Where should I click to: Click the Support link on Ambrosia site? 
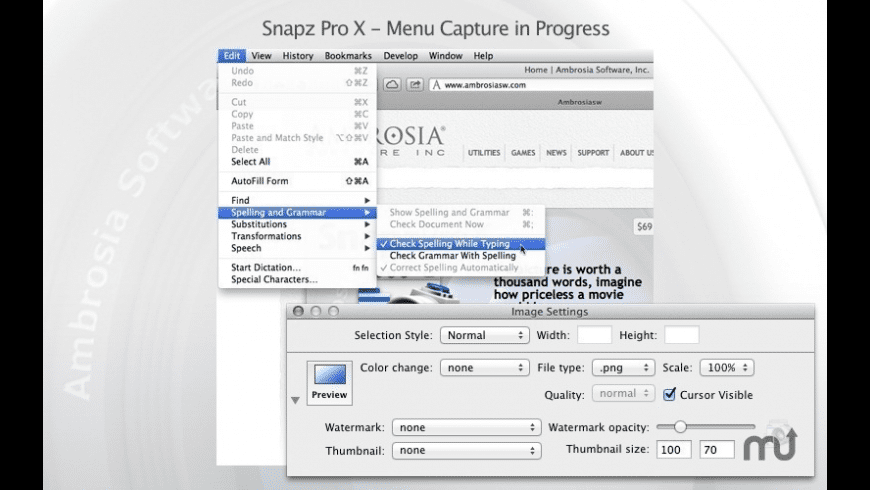[x=593, y=153]
